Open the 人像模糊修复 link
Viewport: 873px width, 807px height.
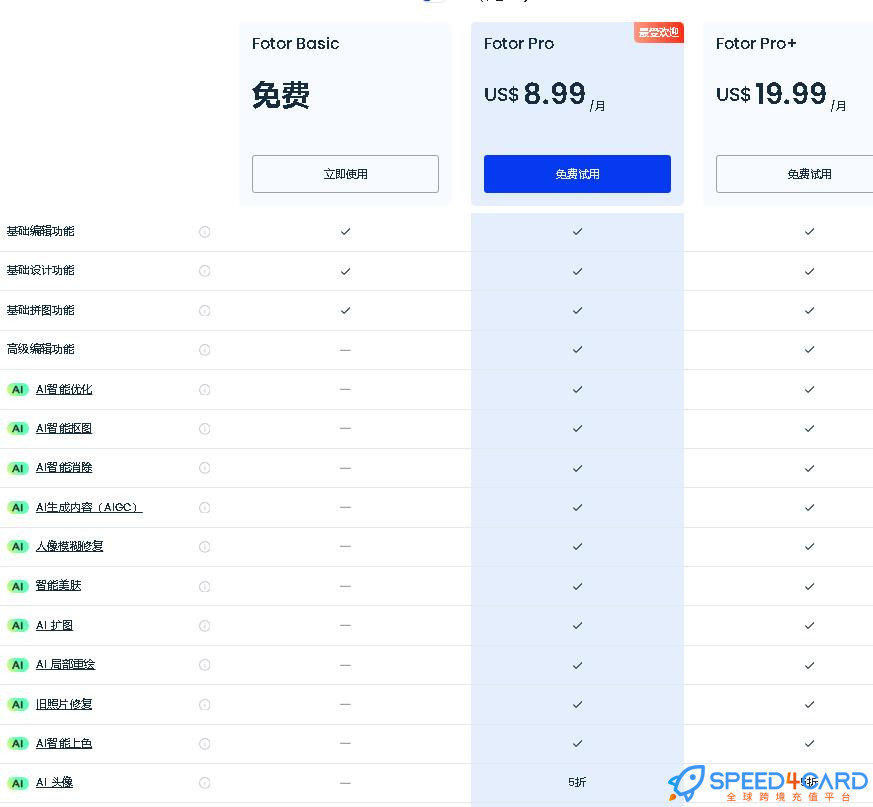[70, 546]
